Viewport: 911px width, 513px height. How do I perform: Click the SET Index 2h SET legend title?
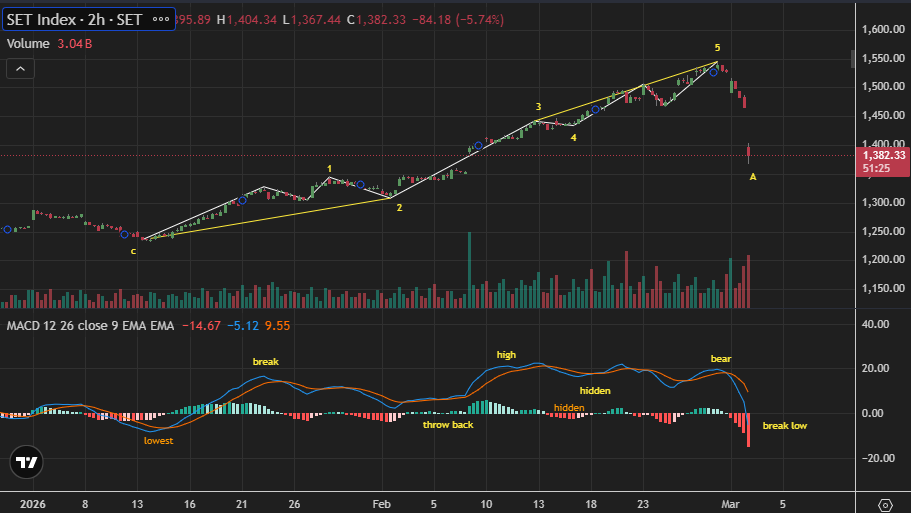coord(74,20)
